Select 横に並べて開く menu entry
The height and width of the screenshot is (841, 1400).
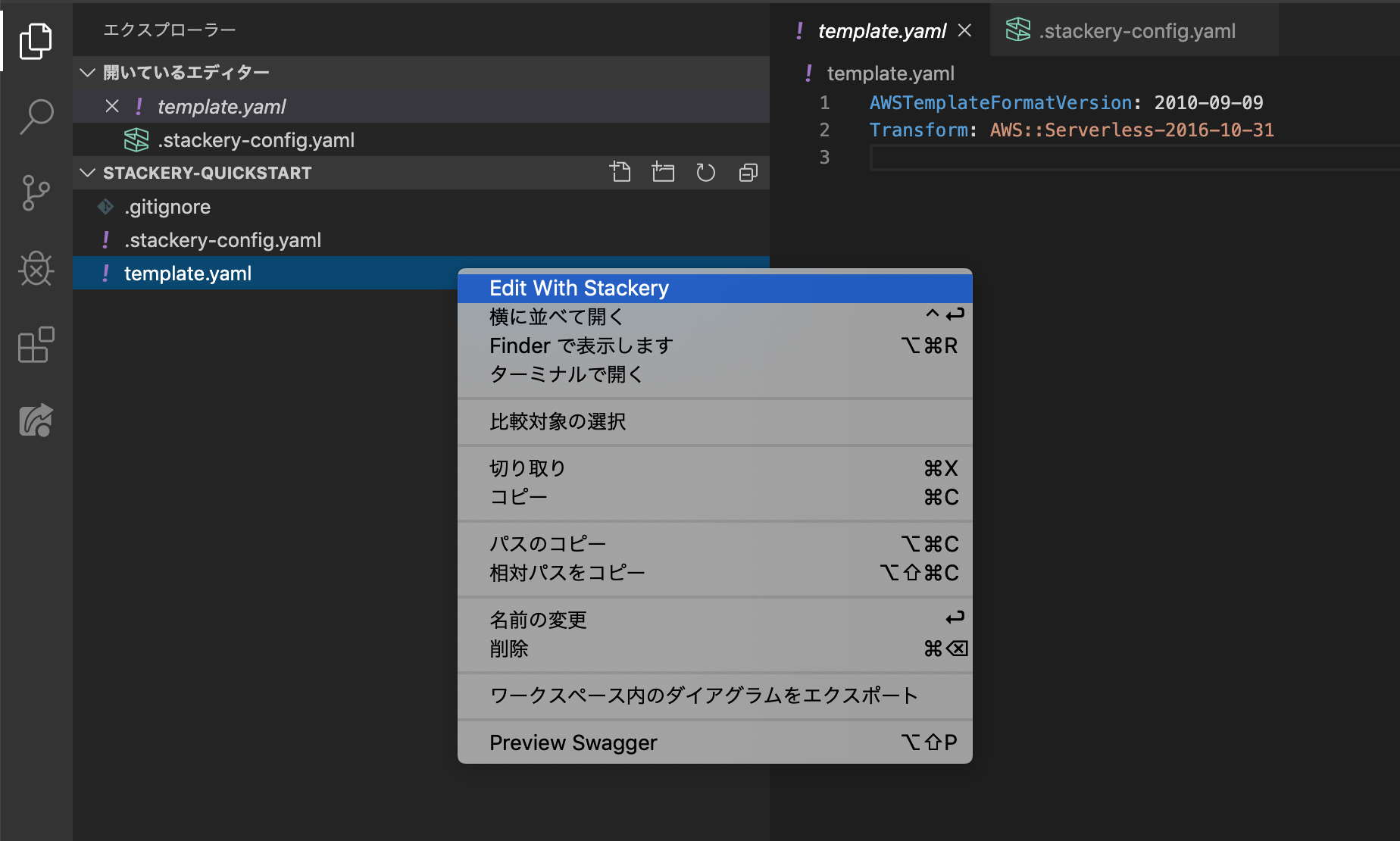click(x=714, y=317)
